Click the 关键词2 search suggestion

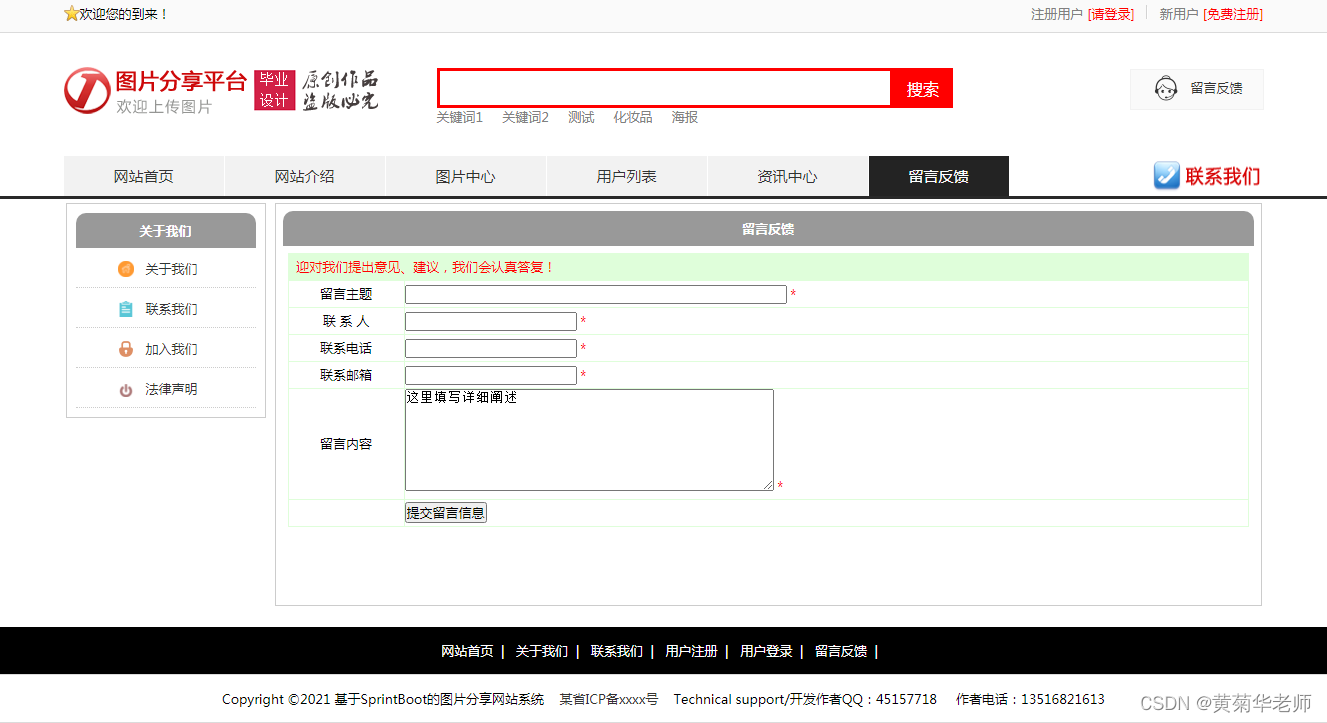coord(525,117)
